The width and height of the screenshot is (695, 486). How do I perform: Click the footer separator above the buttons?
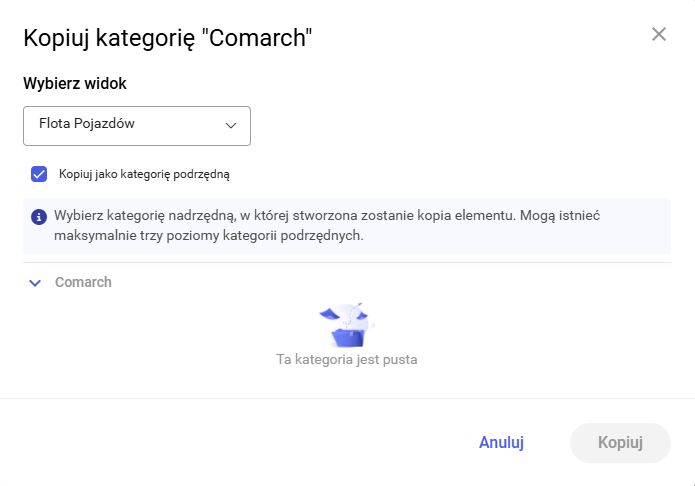coord(346,398)
